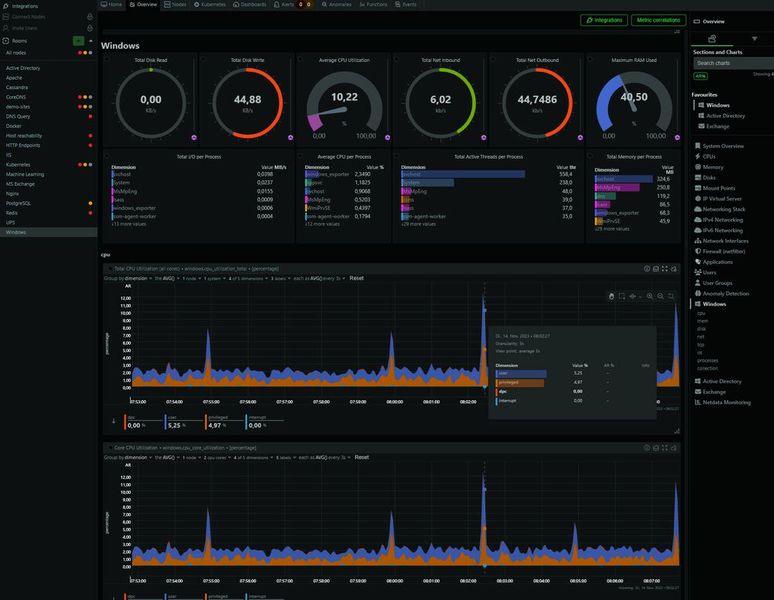Click the Search charts input field

point(733,63)
